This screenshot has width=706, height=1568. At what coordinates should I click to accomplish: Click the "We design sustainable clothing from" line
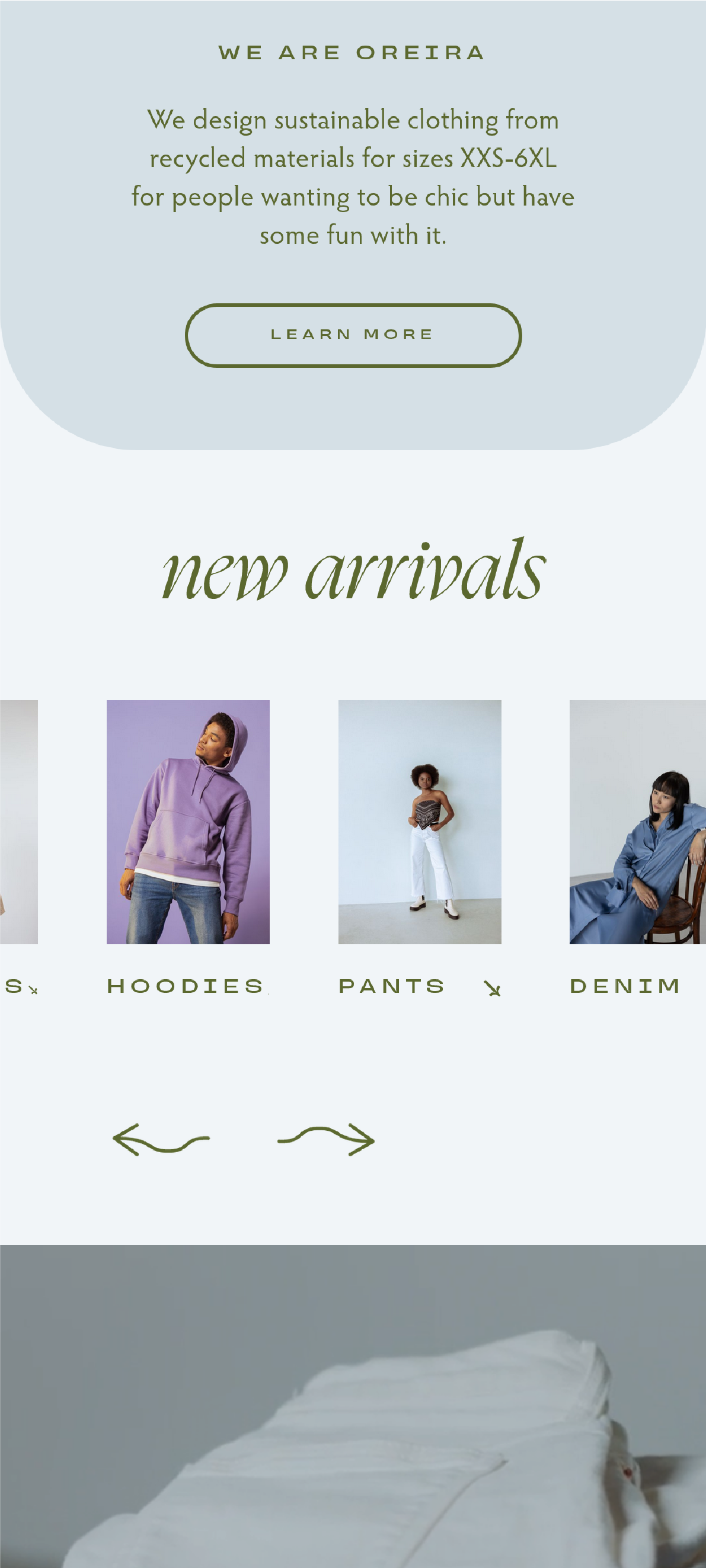point(353,120)
